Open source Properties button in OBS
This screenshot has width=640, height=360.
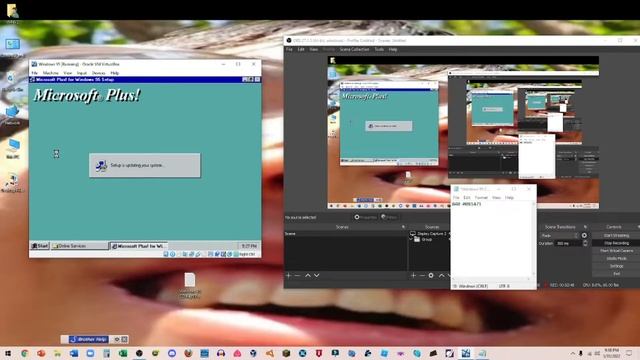[x=365, y=217]
